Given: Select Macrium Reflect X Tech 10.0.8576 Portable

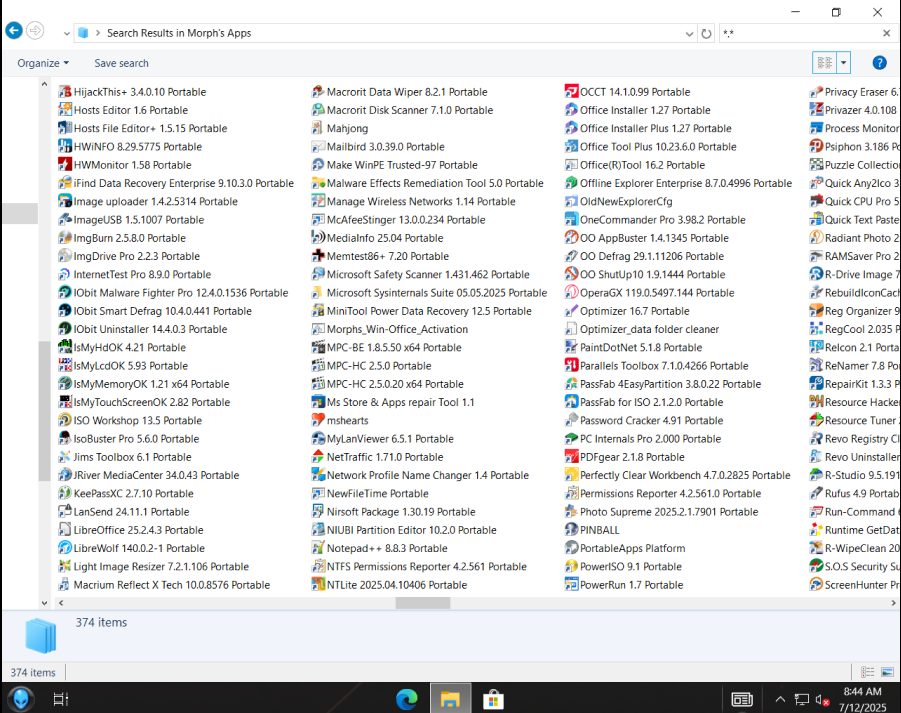Looking at the screenshot, I should [164, 585].
